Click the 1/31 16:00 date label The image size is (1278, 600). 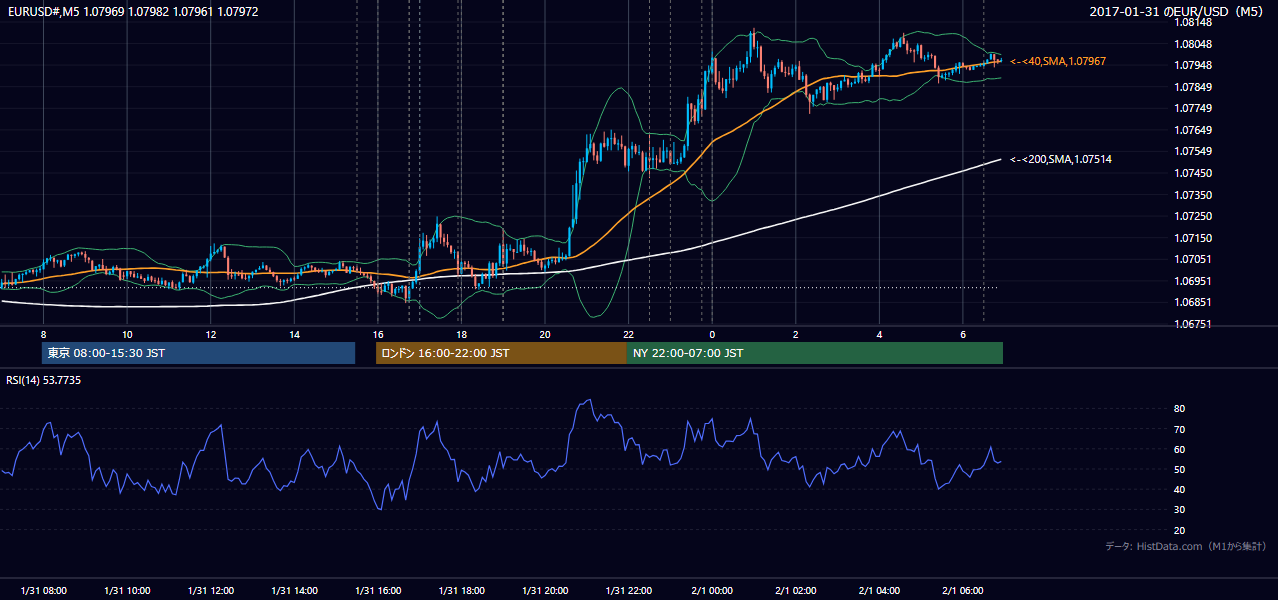pyautogui.click(x=378, y=591)
